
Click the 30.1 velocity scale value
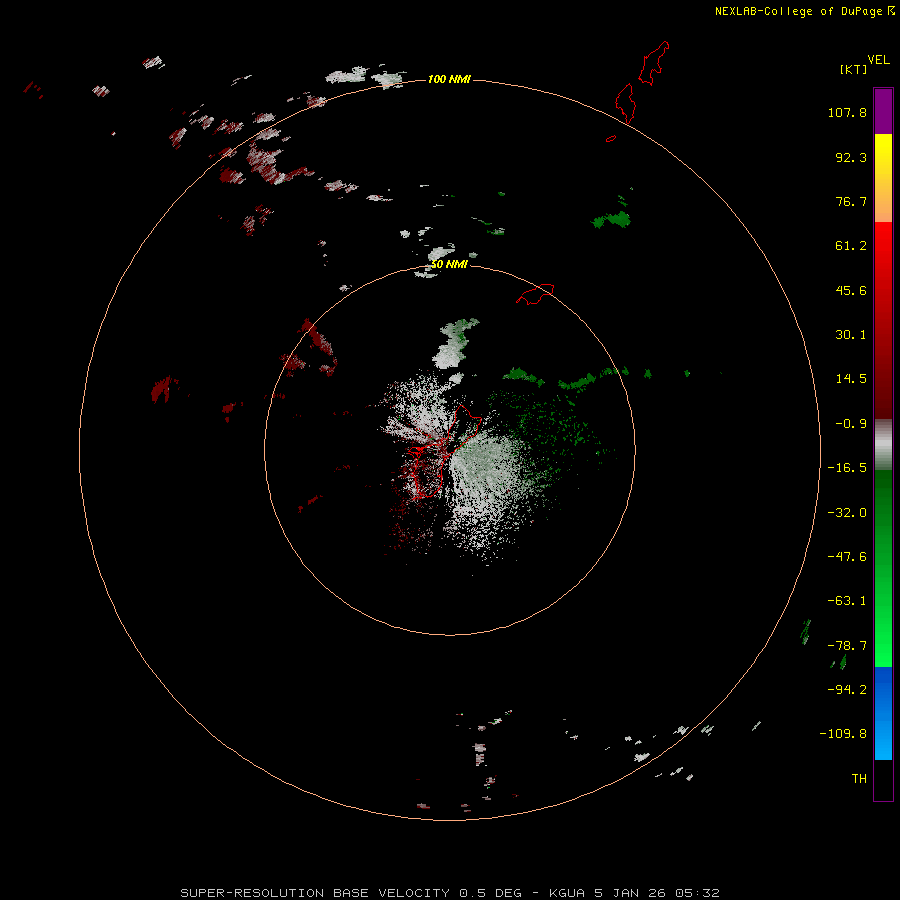851,335
